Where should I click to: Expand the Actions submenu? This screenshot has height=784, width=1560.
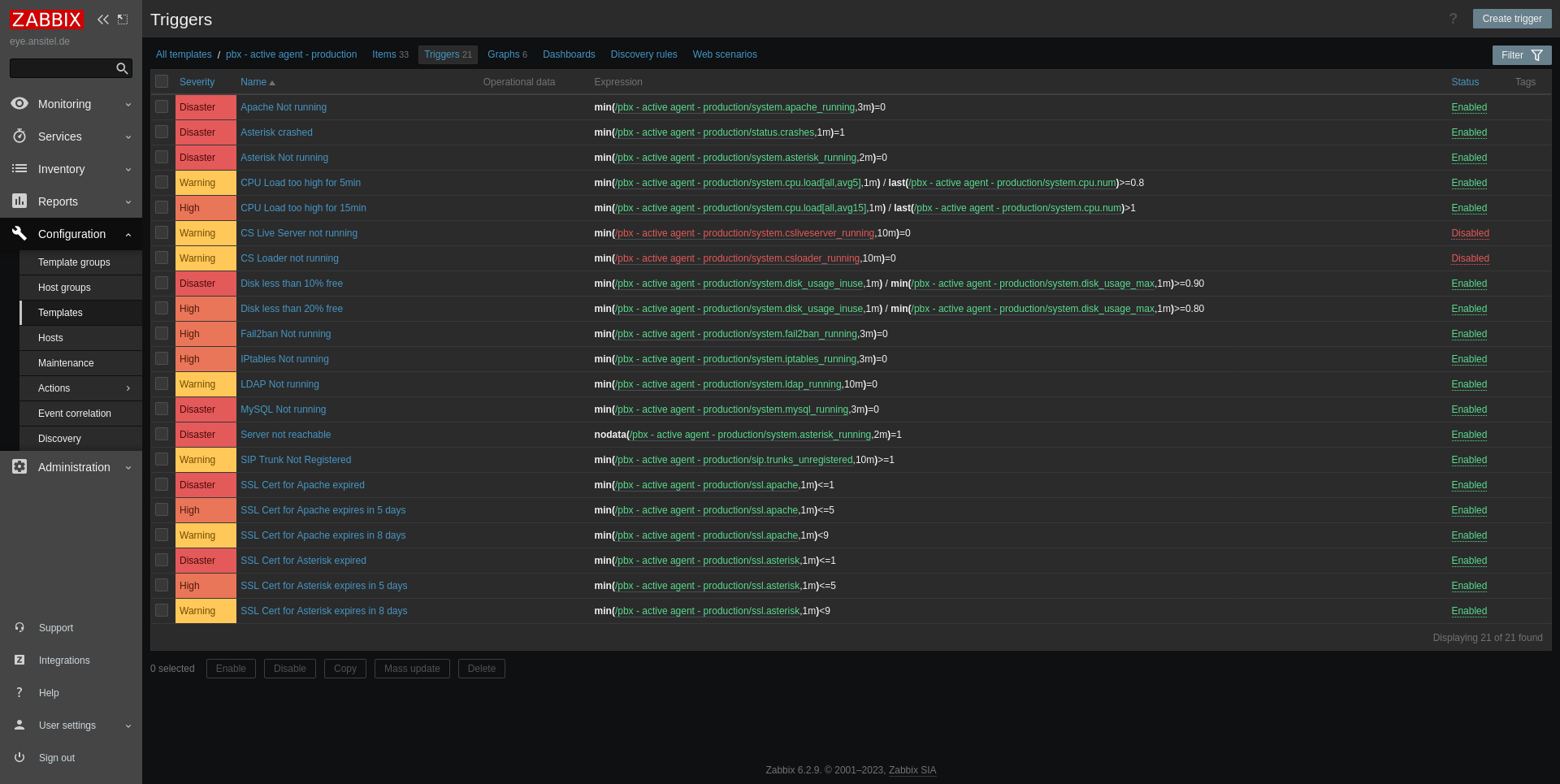tap(128, 388)
